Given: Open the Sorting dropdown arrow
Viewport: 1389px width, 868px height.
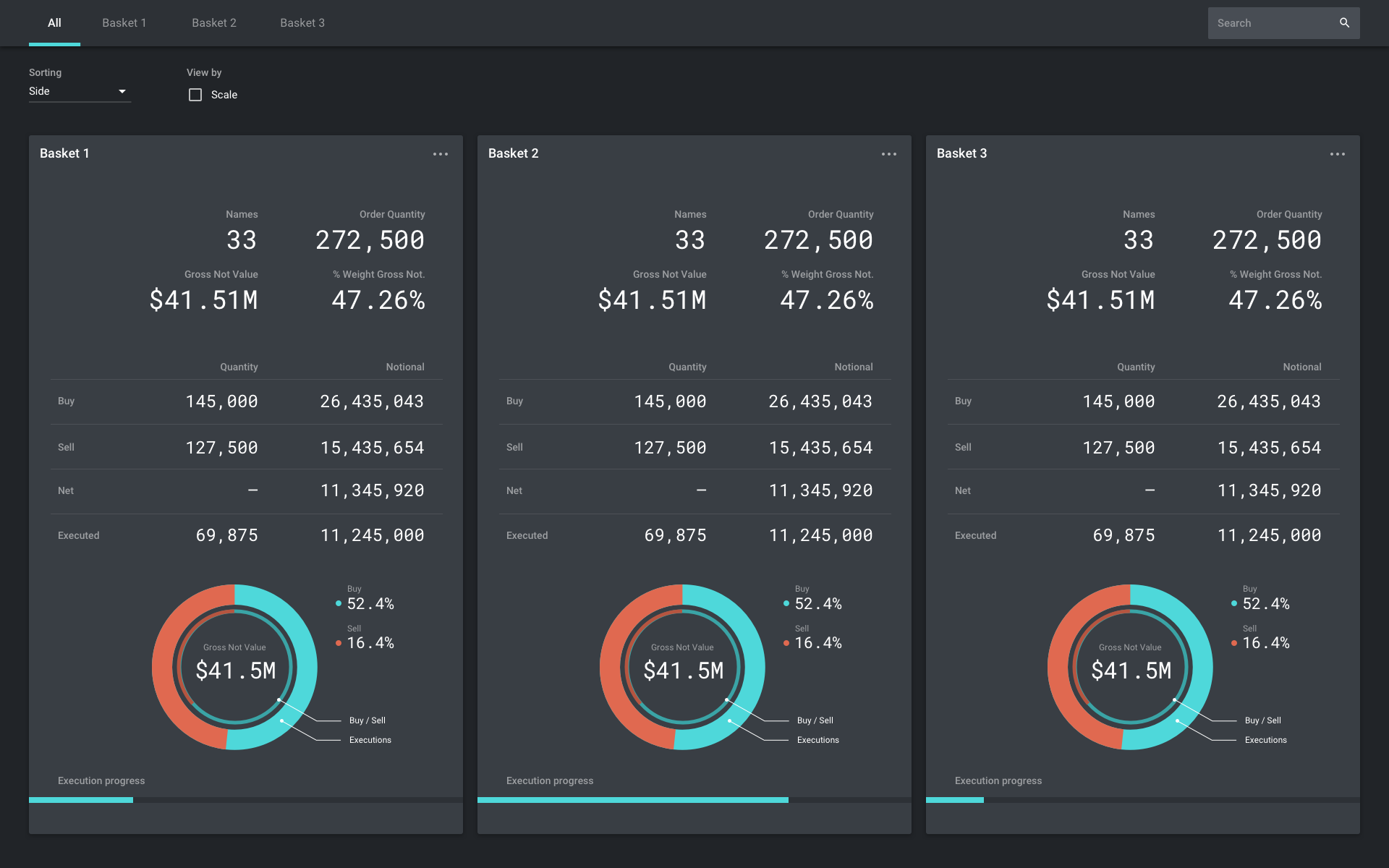Looking at the screenshot, I should [122, 91].
